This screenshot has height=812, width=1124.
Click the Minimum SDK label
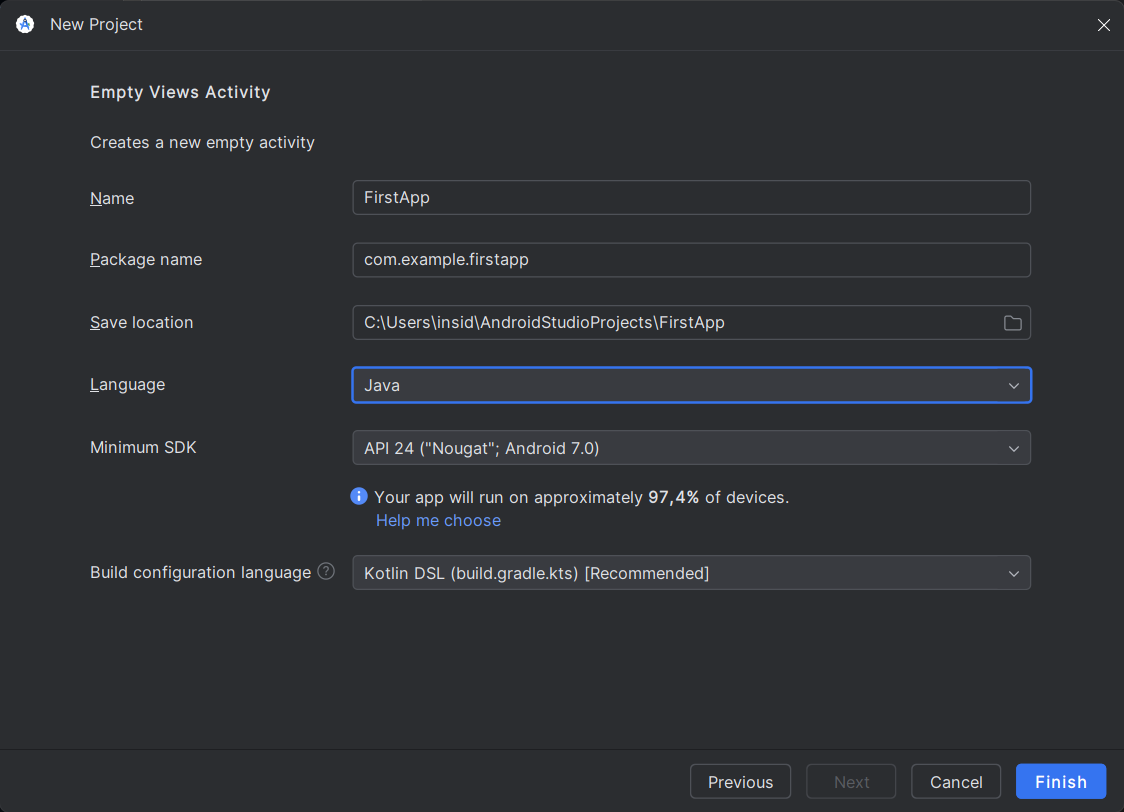tap(143, 448)
